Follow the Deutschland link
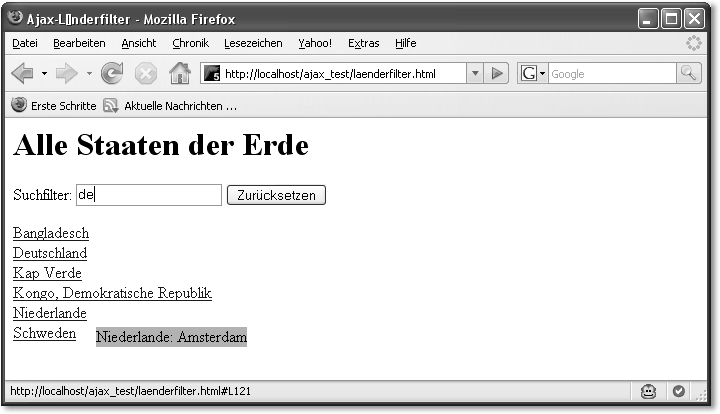 point(50,253)
